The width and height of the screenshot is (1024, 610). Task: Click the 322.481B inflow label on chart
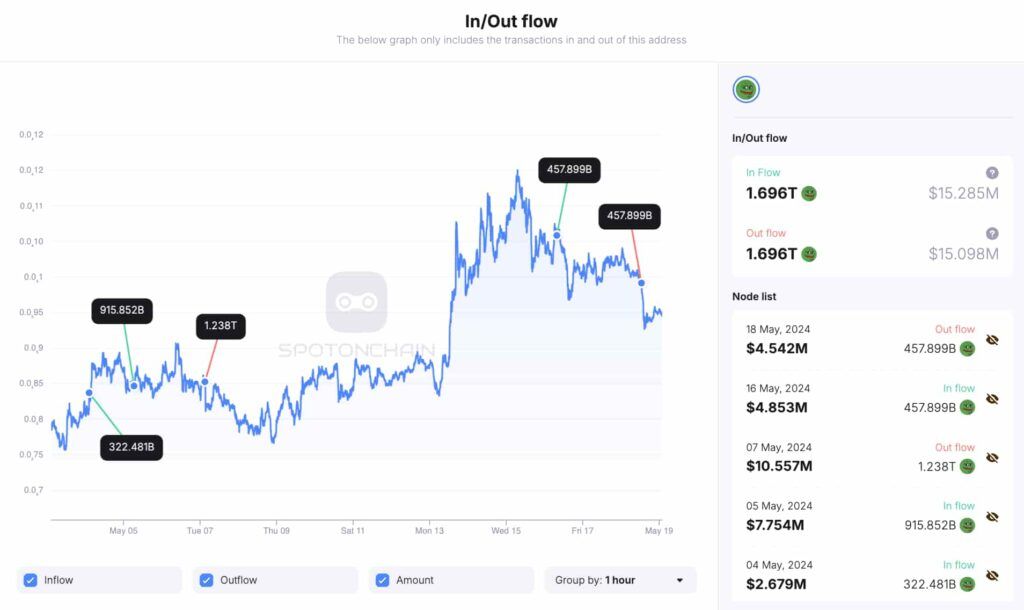(x=131, y=447)
